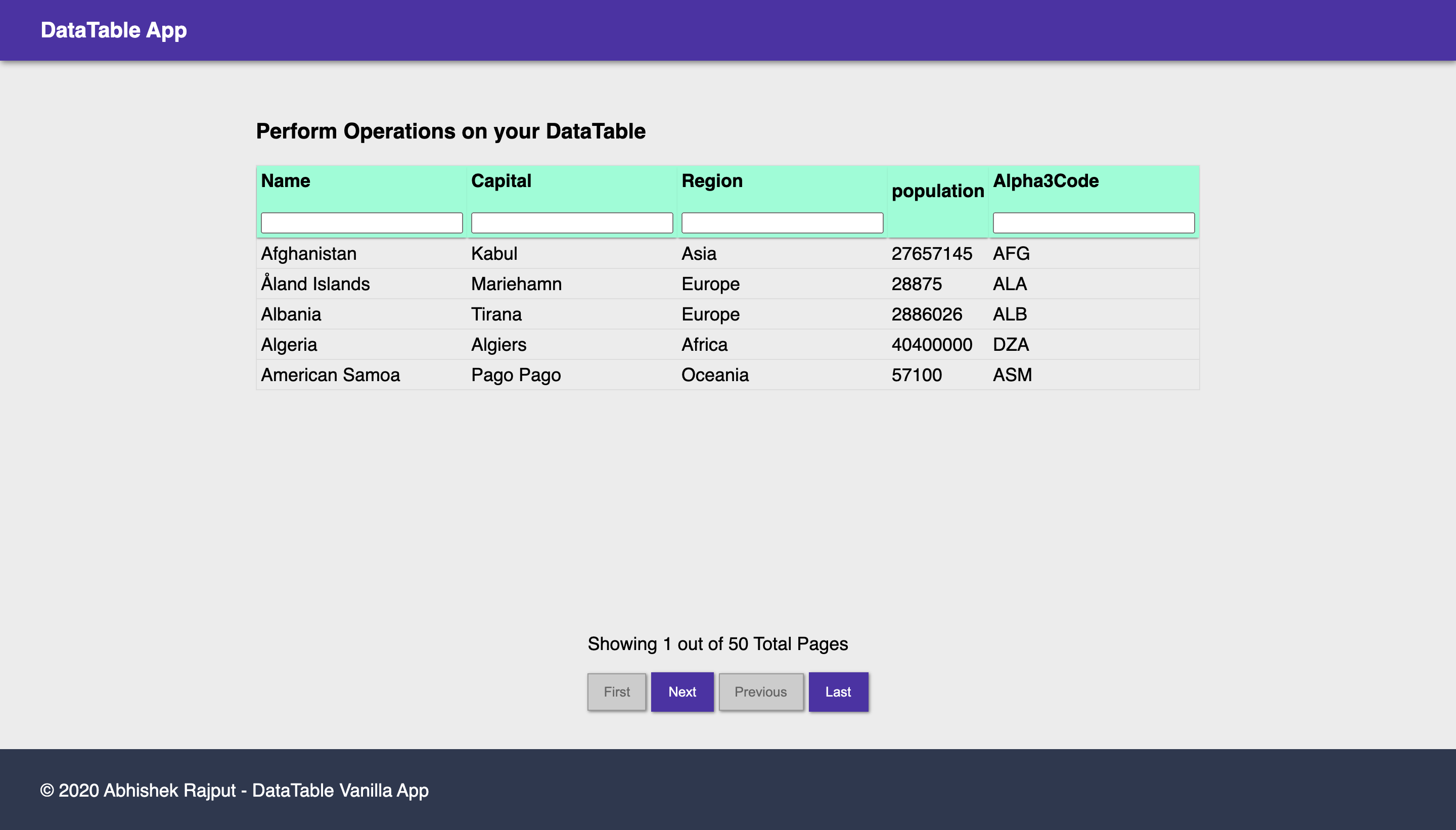Image resolution: width=1456 pixels, height=830 pixels.
Task: Focus the Capital filter input field
Action: [572, 222]
